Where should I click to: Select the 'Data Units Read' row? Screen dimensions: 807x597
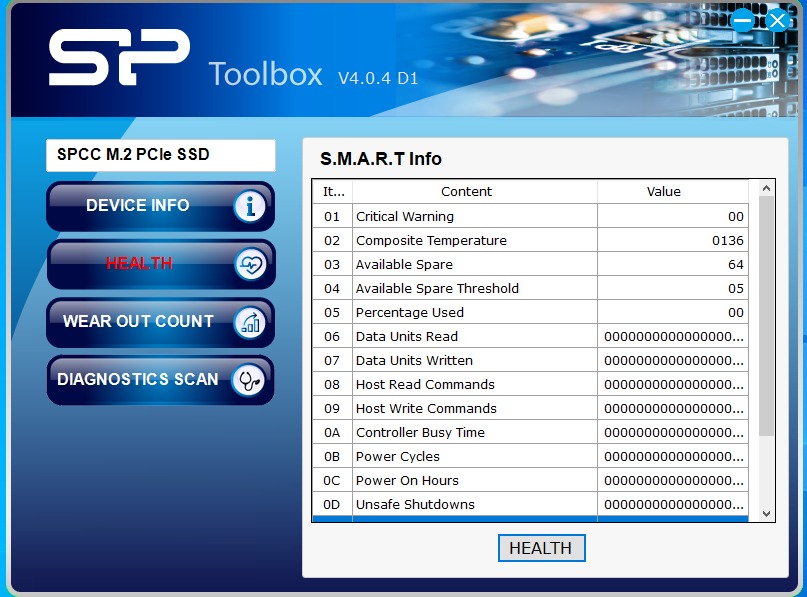(x=530, y=337)
